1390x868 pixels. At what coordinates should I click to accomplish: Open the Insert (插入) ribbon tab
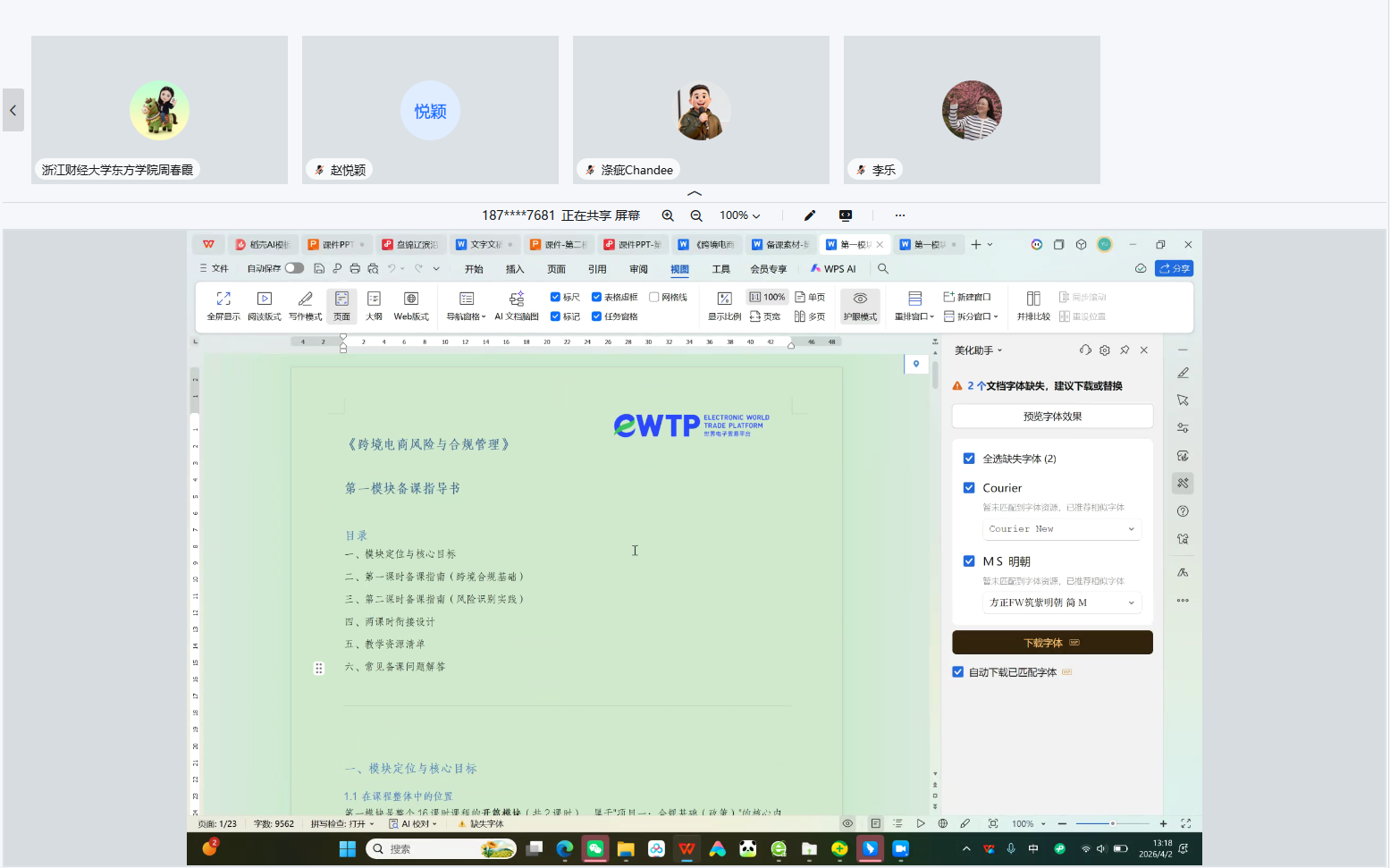pyautogui.click(x=515, y=269)
